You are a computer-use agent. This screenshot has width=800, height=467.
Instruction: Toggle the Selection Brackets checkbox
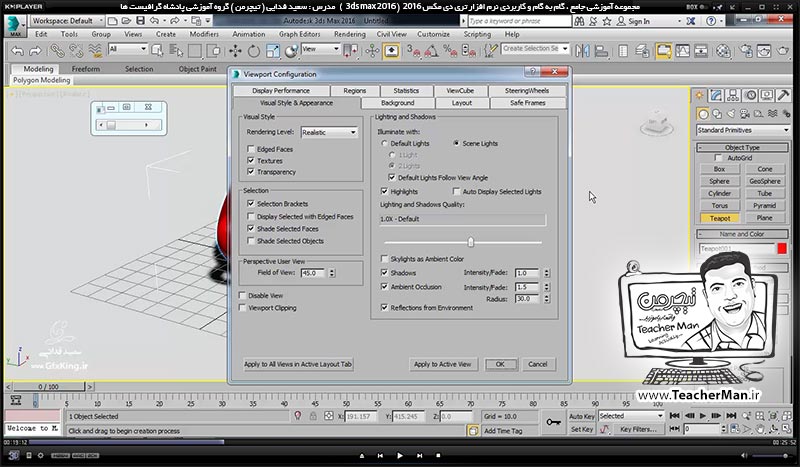(251, 203)
